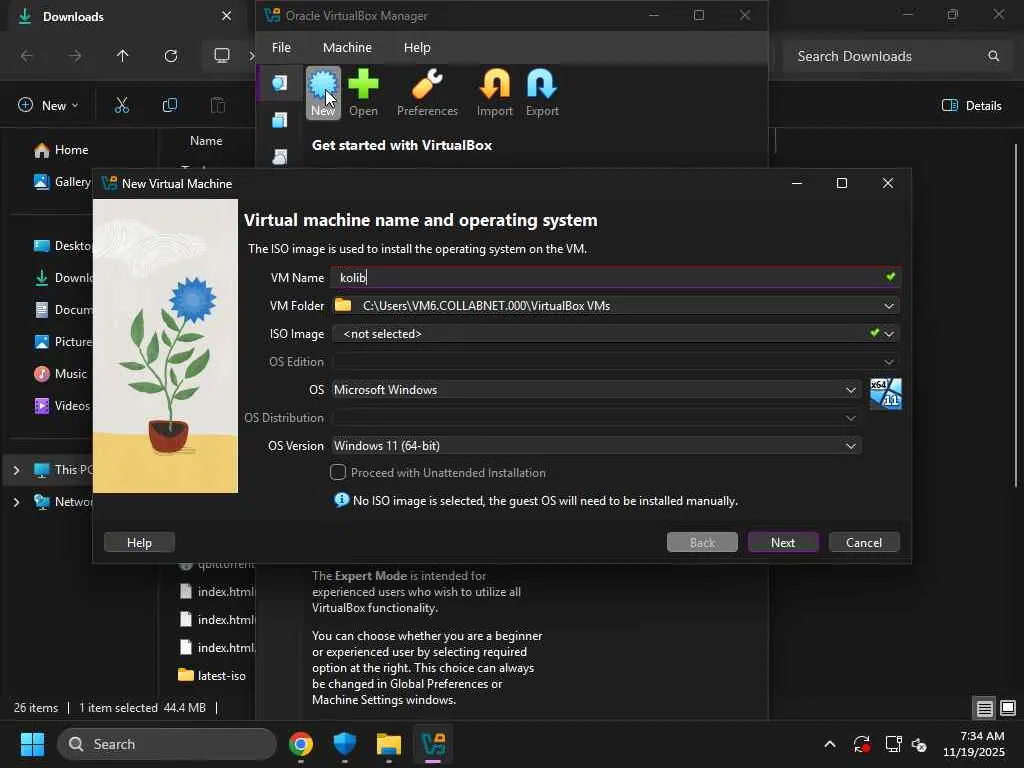The image size is (1024, 768).
Task: Open the Windows Start menu
Action: pyautogui.click(x=32, y=744)
